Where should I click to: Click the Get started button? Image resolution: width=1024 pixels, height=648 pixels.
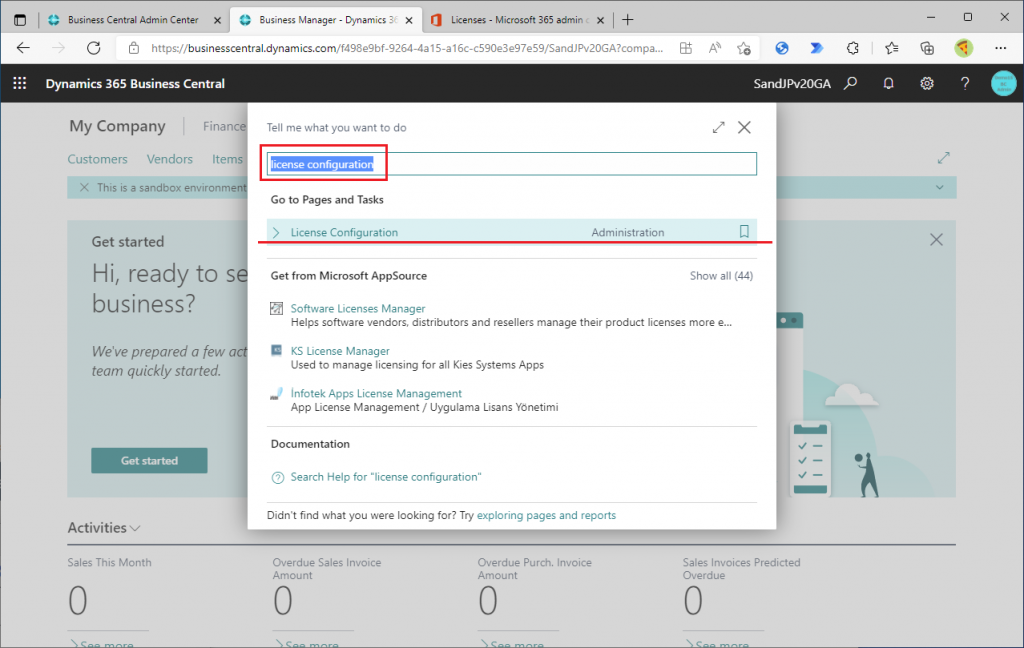tap(149, 461)
